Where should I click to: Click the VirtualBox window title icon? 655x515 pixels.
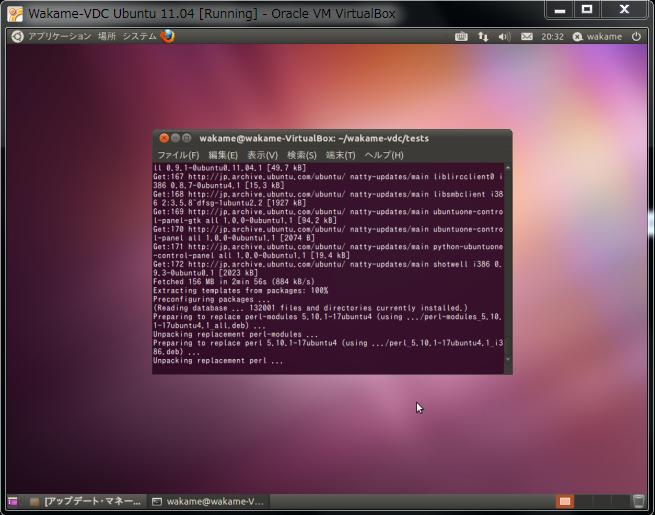[x=15, y=14]
